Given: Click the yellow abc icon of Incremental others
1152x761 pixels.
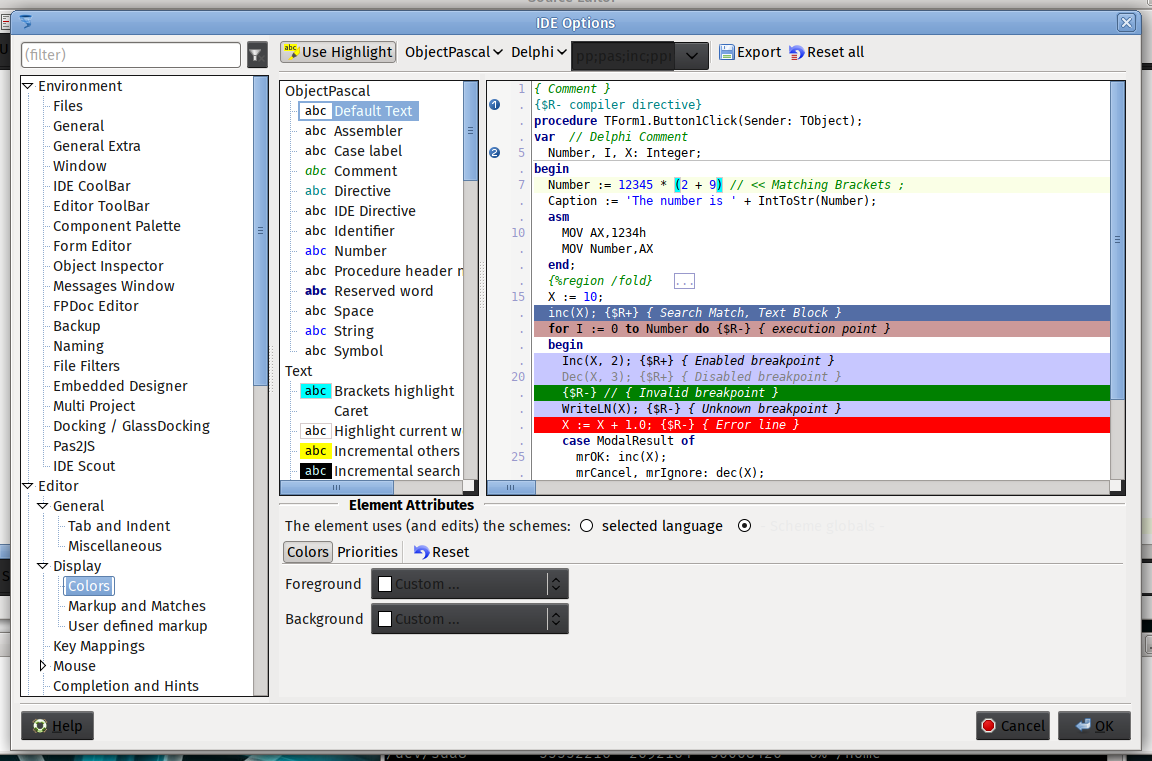Looking at the screenshot, I should (x=315, y=450).
